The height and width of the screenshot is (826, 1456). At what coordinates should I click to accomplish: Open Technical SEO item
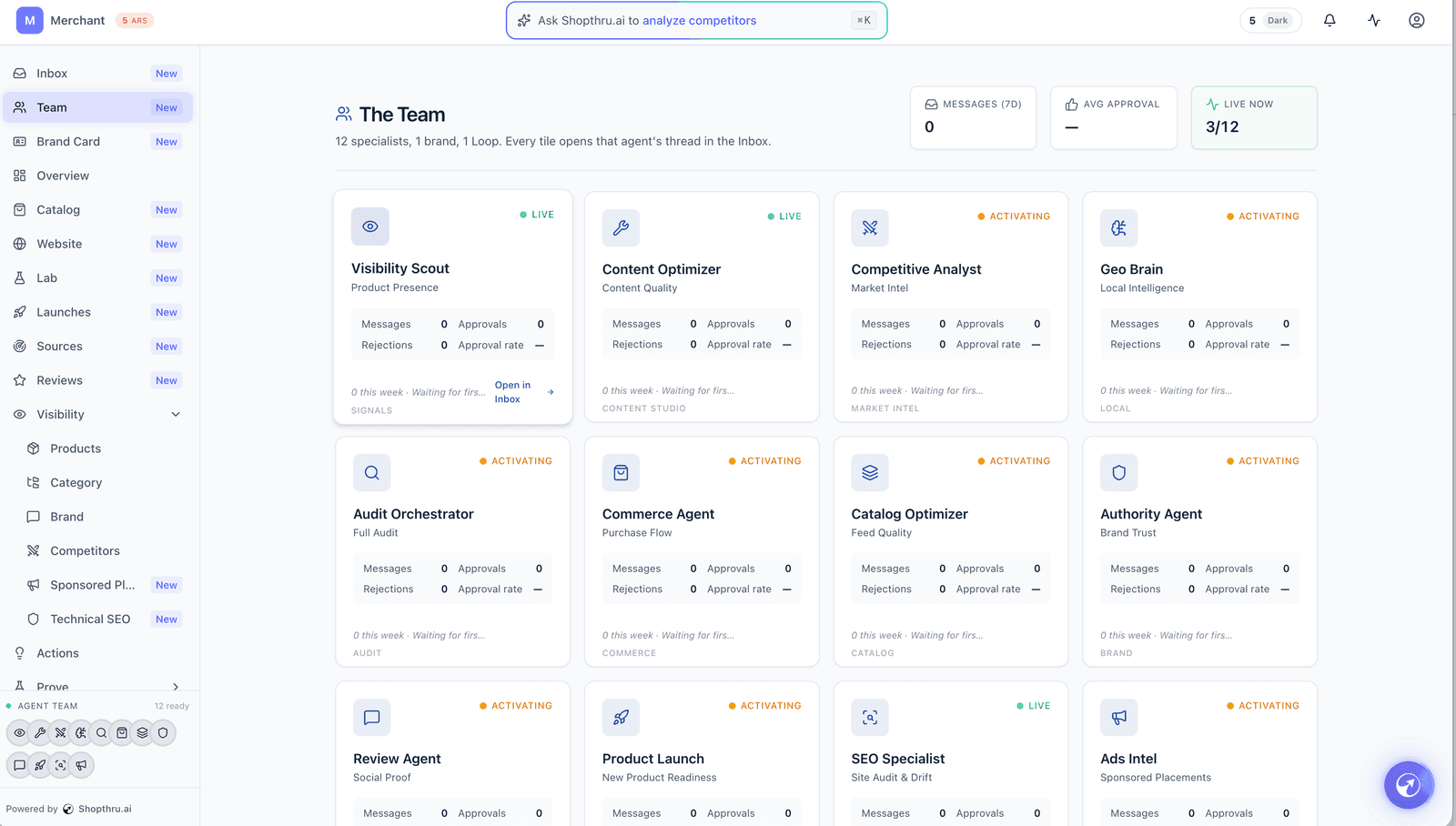point(104,619)
